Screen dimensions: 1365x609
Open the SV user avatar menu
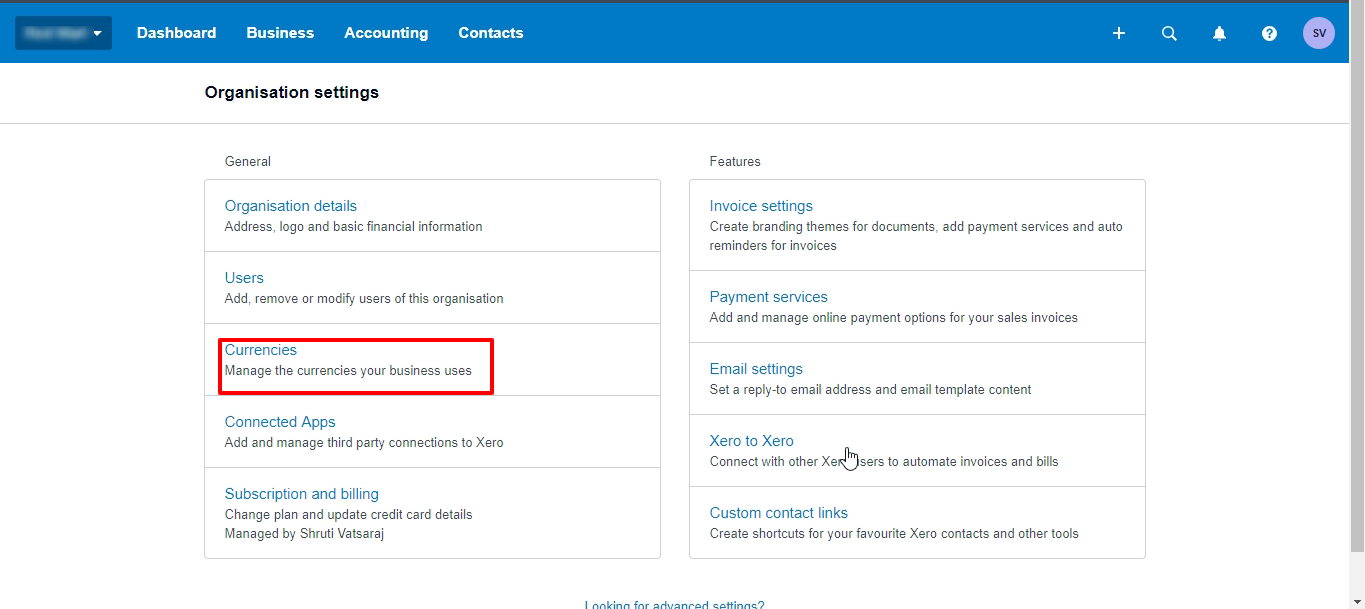pos(1319,33)
